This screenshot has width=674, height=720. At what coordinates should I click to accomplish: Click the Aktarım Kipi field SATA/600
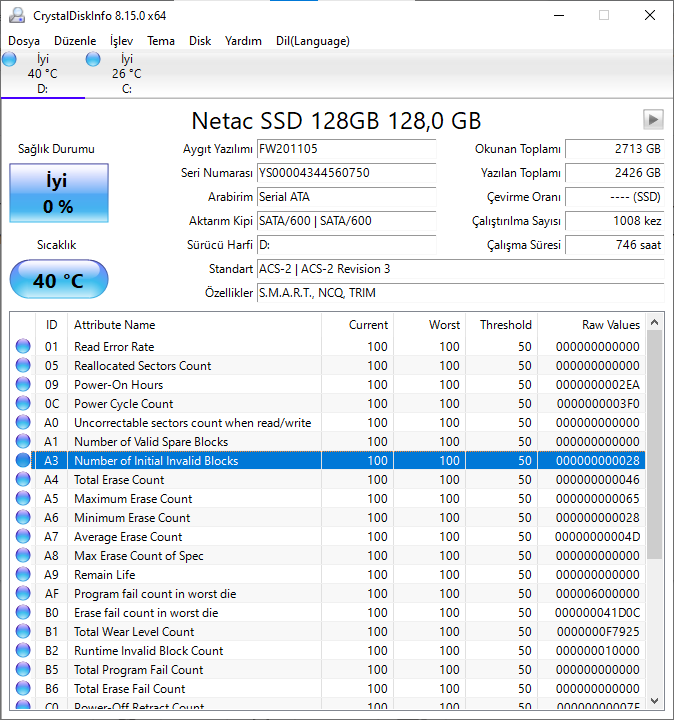pos(347,221)
